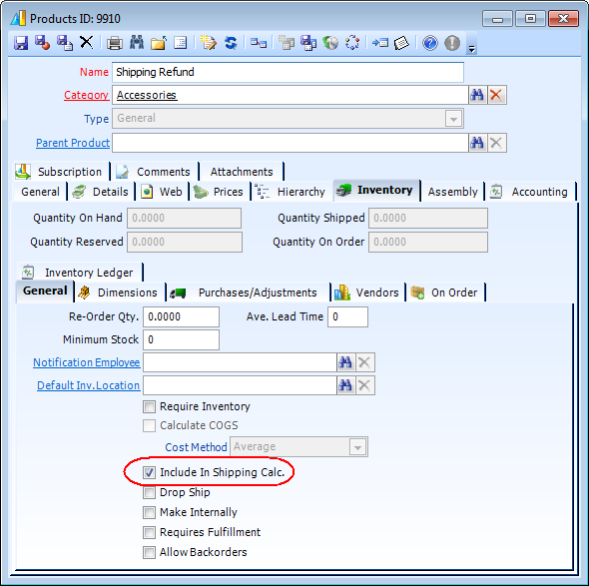
Task: Check the Require Inventory checkbox
Action: coord(149,406)
